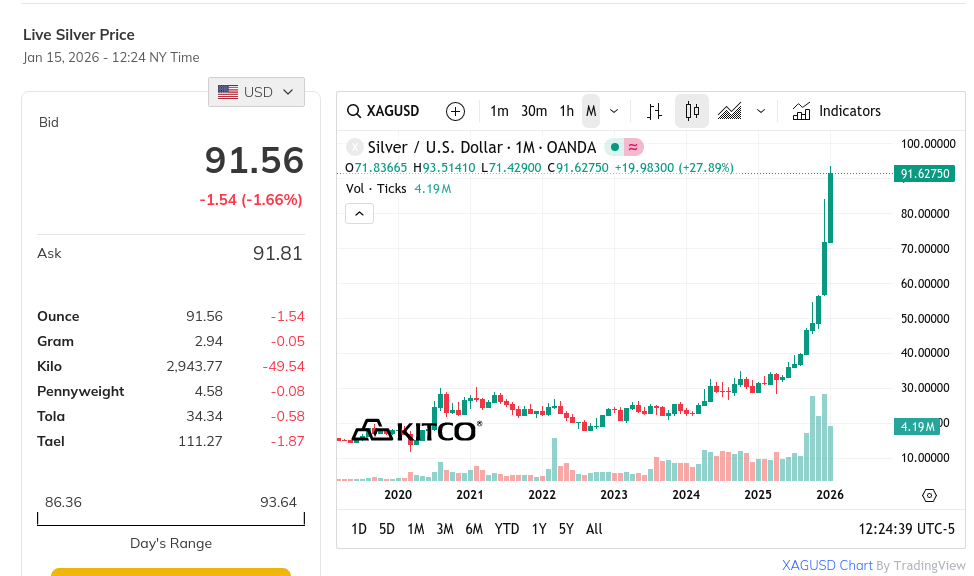
Task: Collapse the chart legend with the chevron
Action: pyautogui.click(x=359, y=214)
